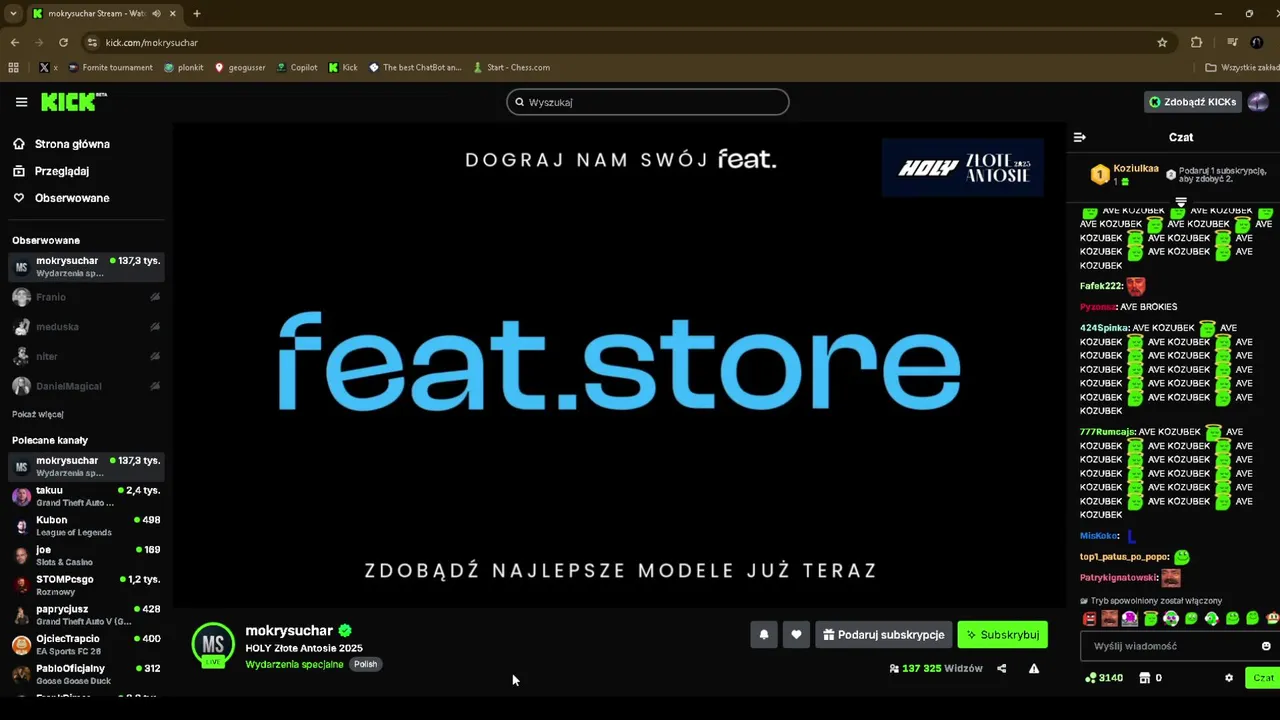Insert the red angry emote
Image resolution: width=1280 pixels, height=720 pixels.
pos(1090,619)
